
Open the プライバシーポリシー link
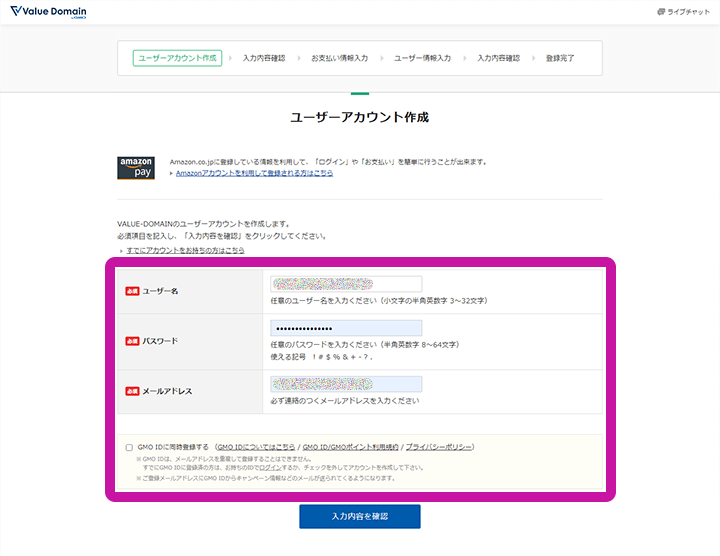point(439,447)
